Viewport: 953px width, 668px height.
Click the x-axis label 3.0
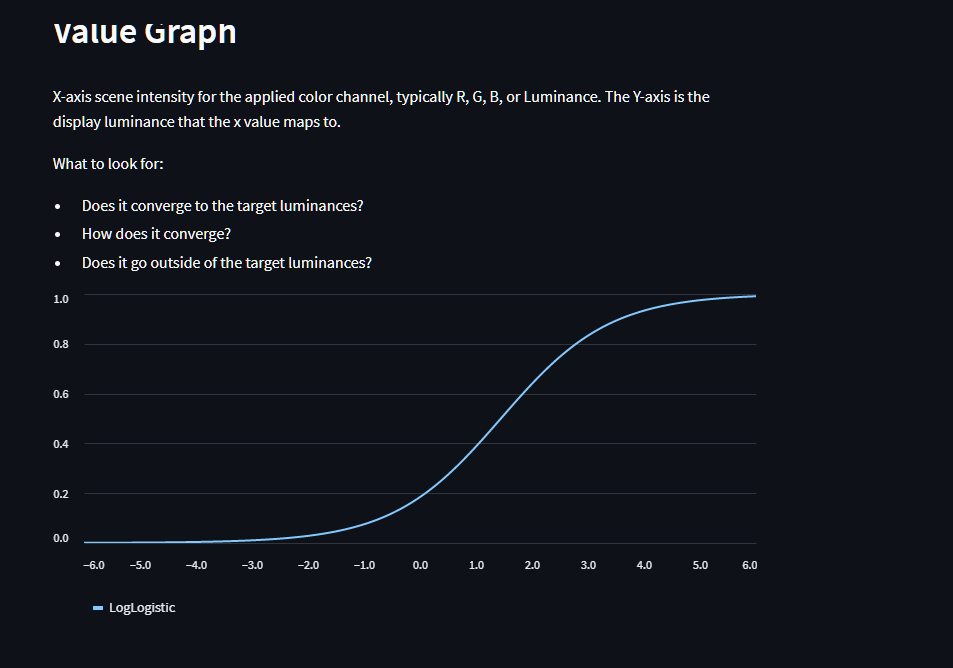click(x=588, y=565)
